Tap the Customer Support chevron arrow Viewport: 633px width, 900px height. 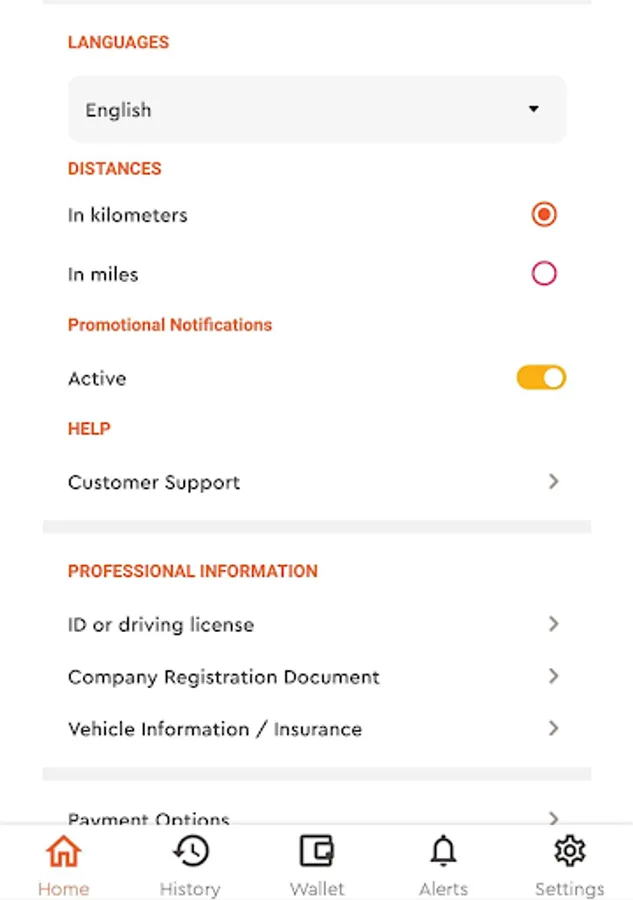[553, 482]
